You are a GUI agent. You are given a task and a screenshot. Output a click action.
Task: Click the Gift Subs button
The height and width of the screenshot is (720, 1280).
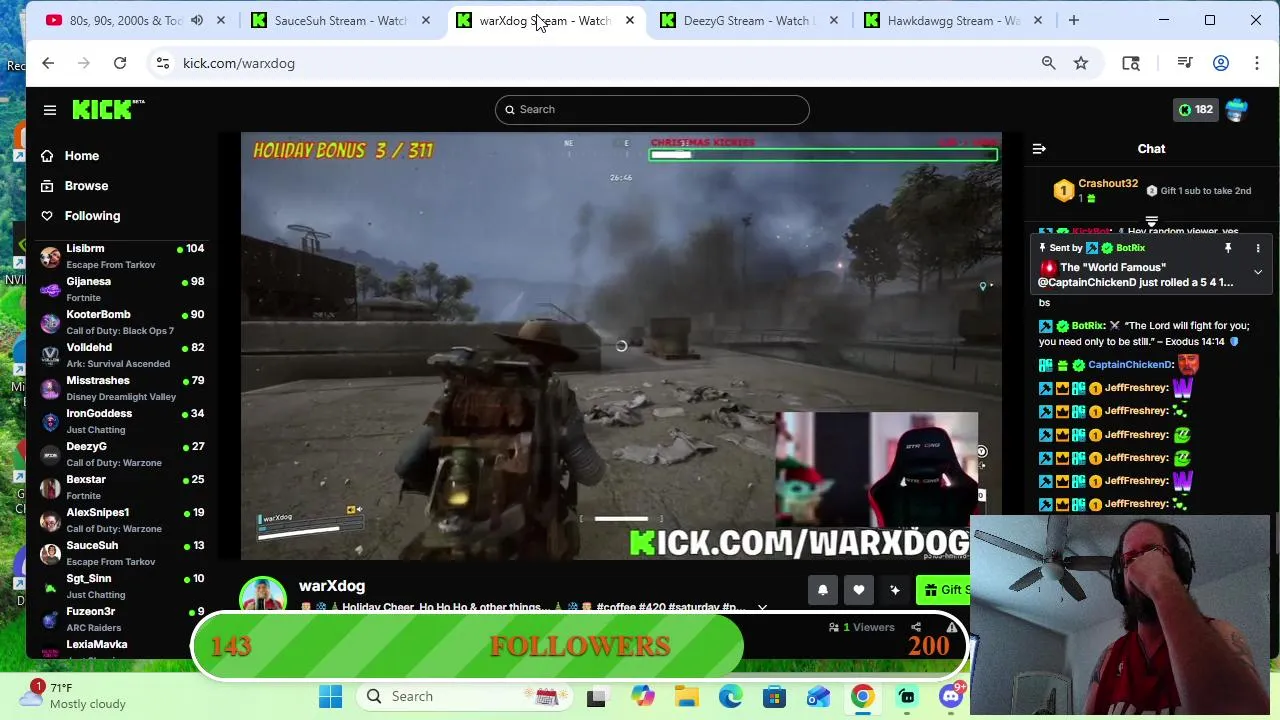click(x=945, y=590)
